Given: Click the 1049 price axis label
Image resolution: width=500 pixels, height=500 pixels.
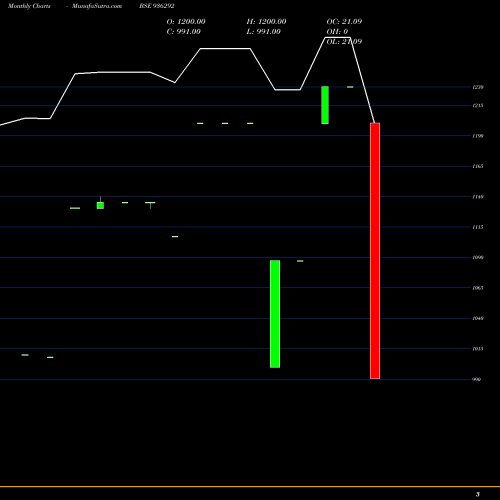Looking at the screenshot, I should pos(478,319).
